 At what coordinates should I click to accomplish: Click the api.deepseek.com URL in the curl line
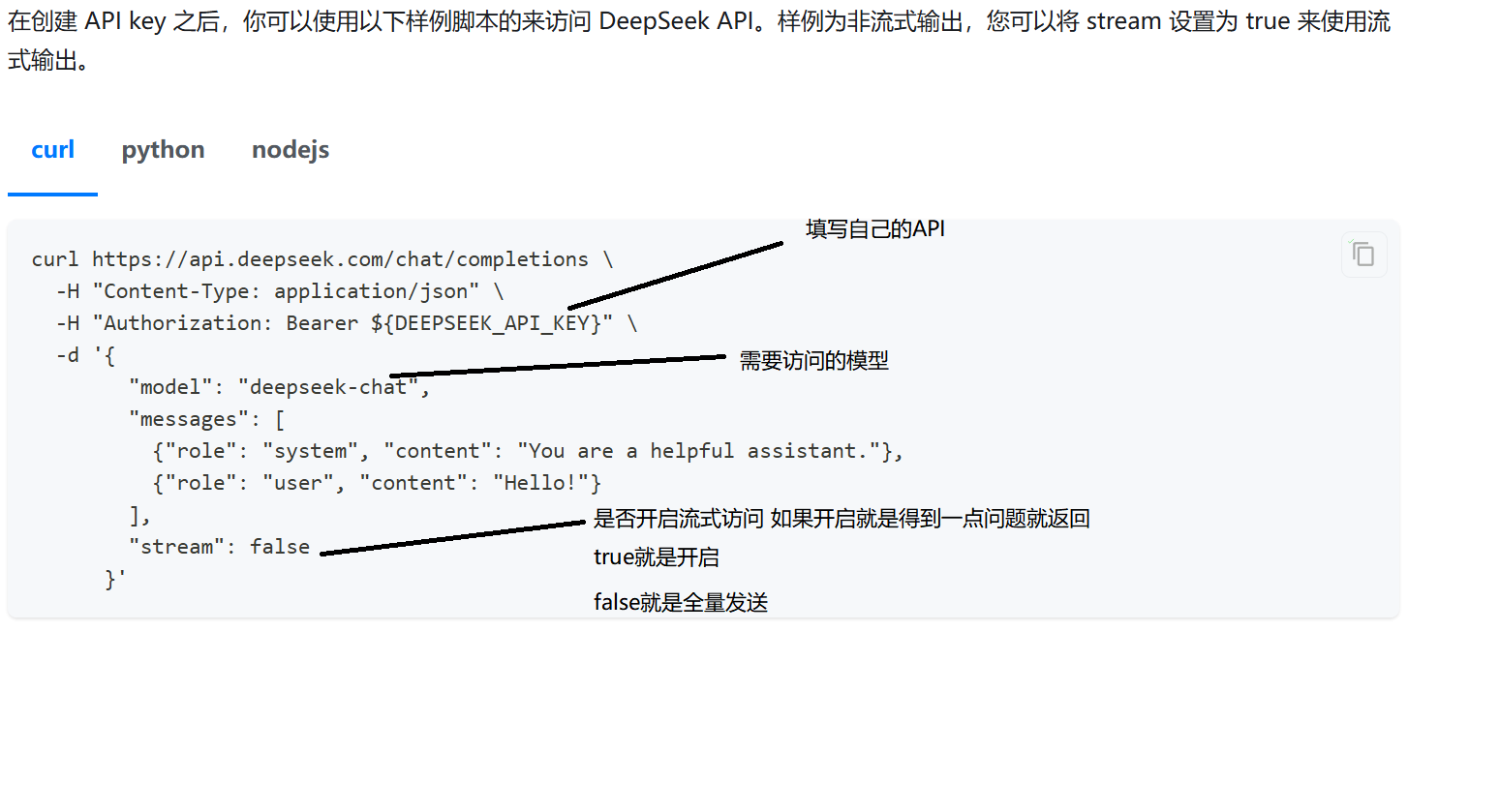[340, 259]
